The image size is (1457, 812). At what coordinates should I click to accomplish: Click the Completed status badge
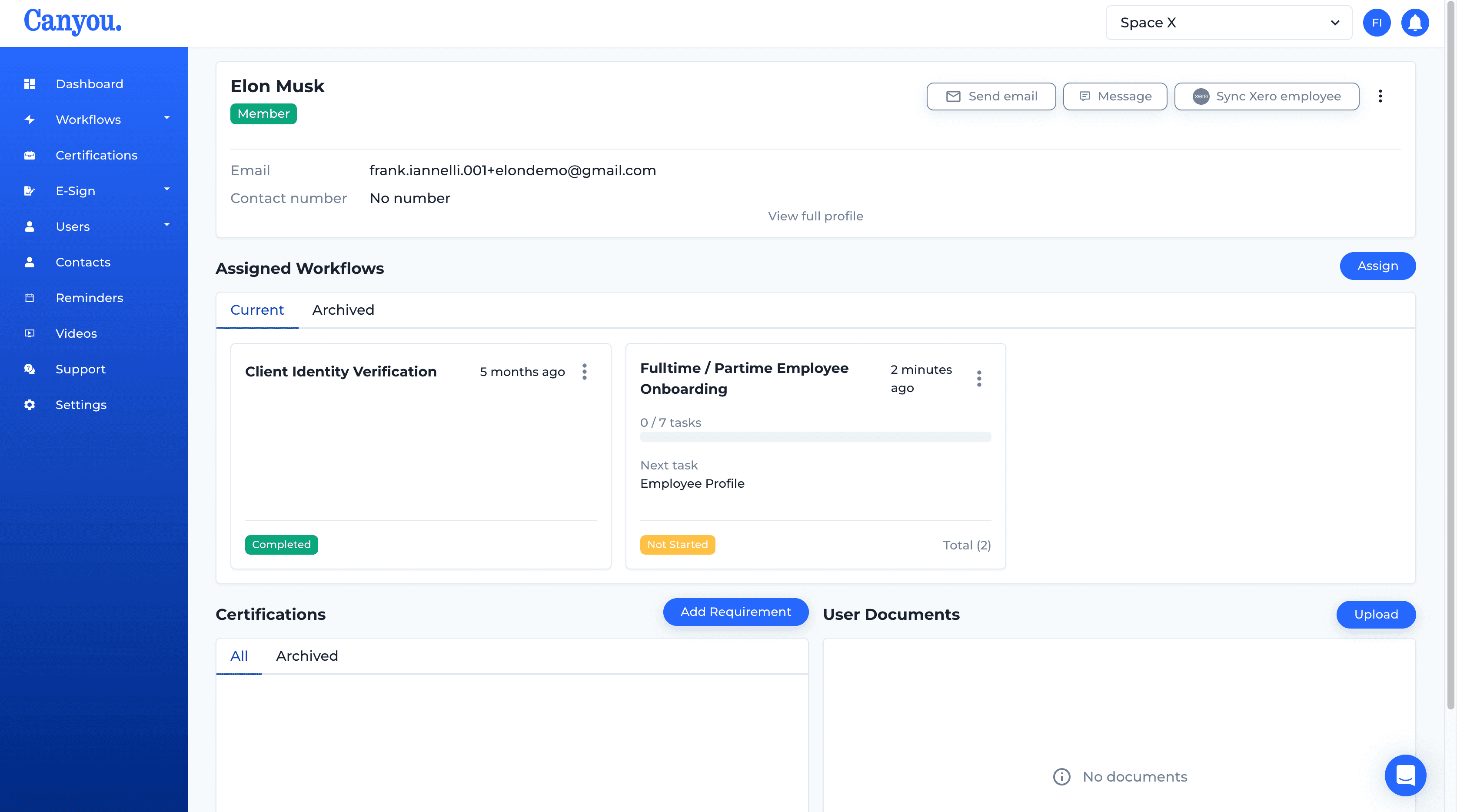click(281, 545)
